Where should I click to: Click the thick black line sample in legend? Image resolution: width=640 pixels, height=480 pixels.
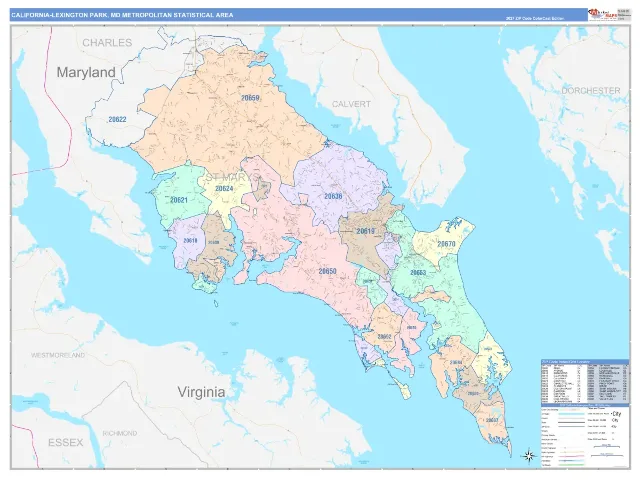[x=571, y=422]
